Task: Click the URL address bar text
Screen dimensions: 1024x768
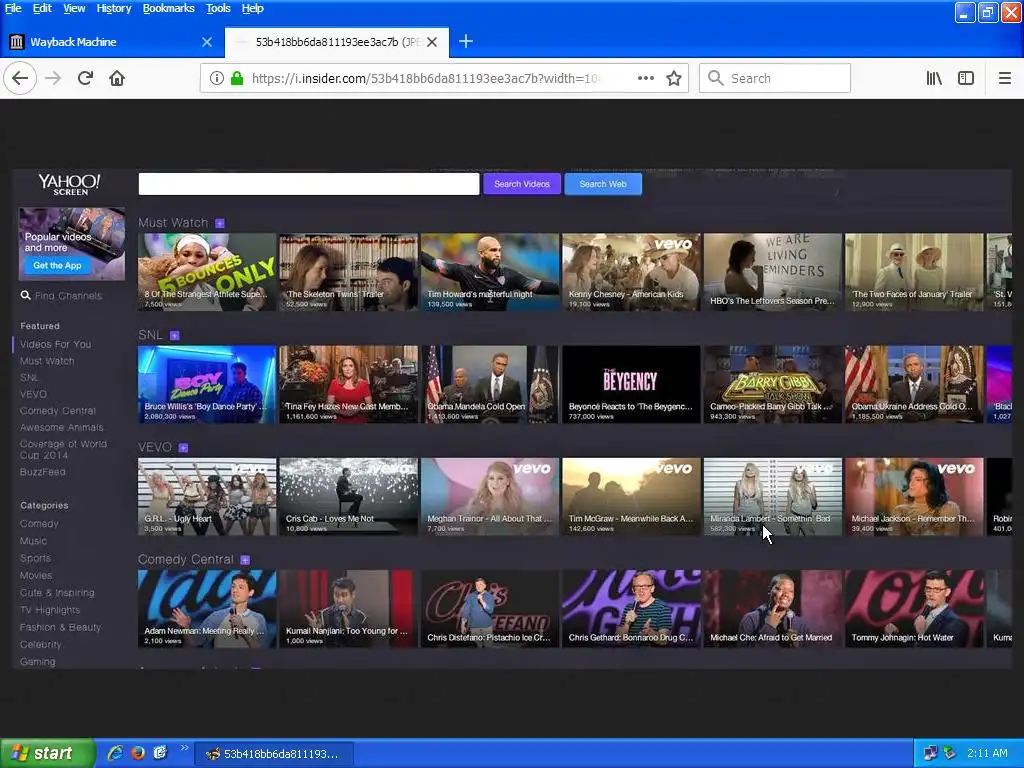Action: [424, 78]
